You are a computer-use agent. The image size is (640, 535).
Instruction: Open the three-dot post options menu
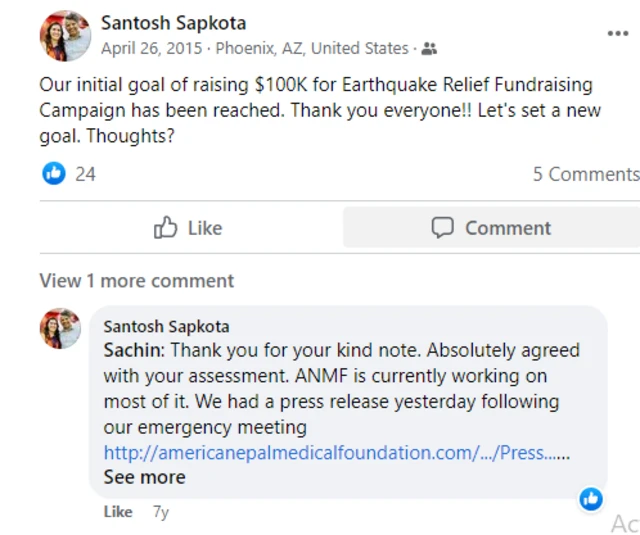pyautogui.click(x=618, y=34)
